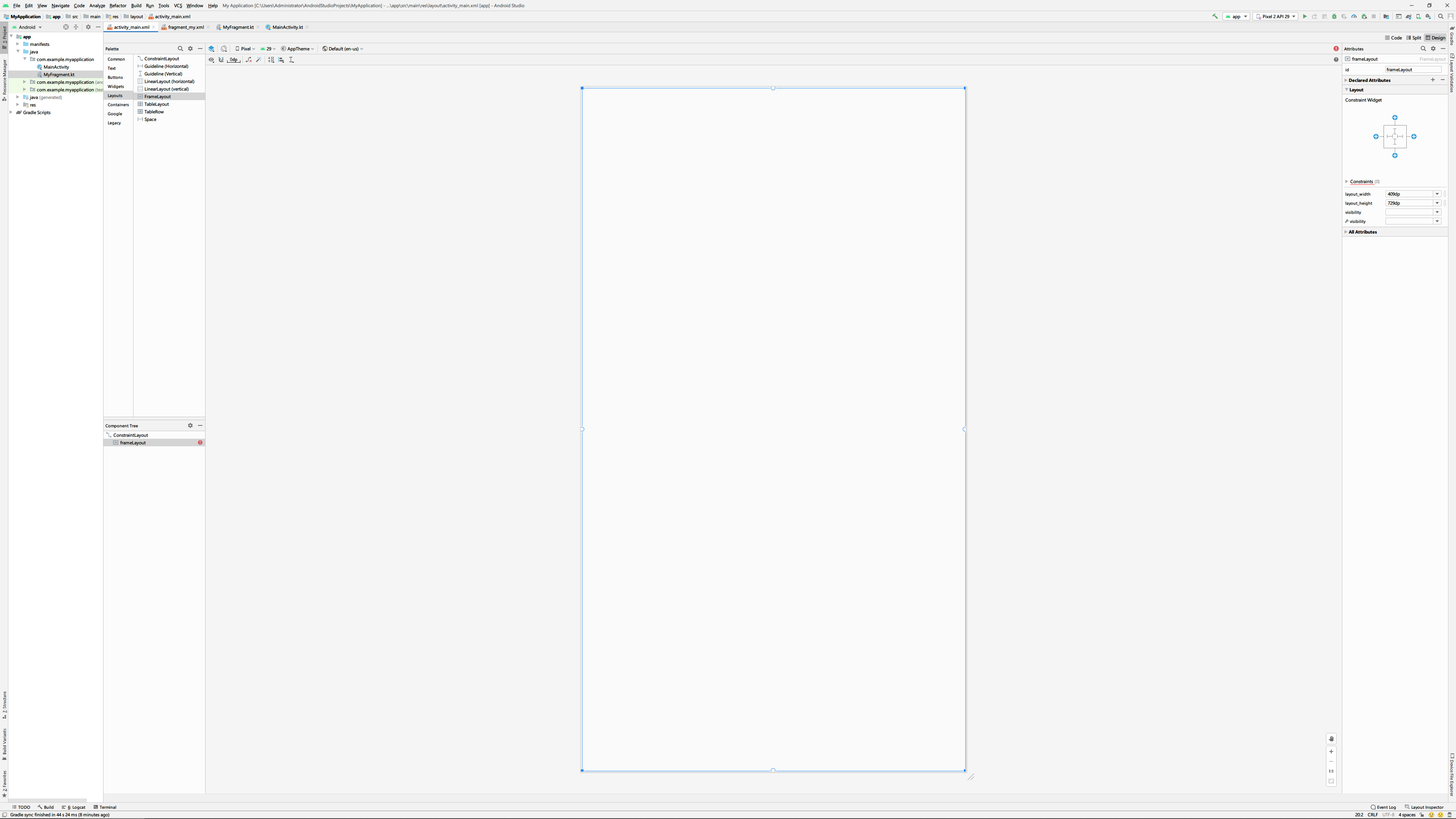Click the Clear All Constraints icon

point(248,60)
